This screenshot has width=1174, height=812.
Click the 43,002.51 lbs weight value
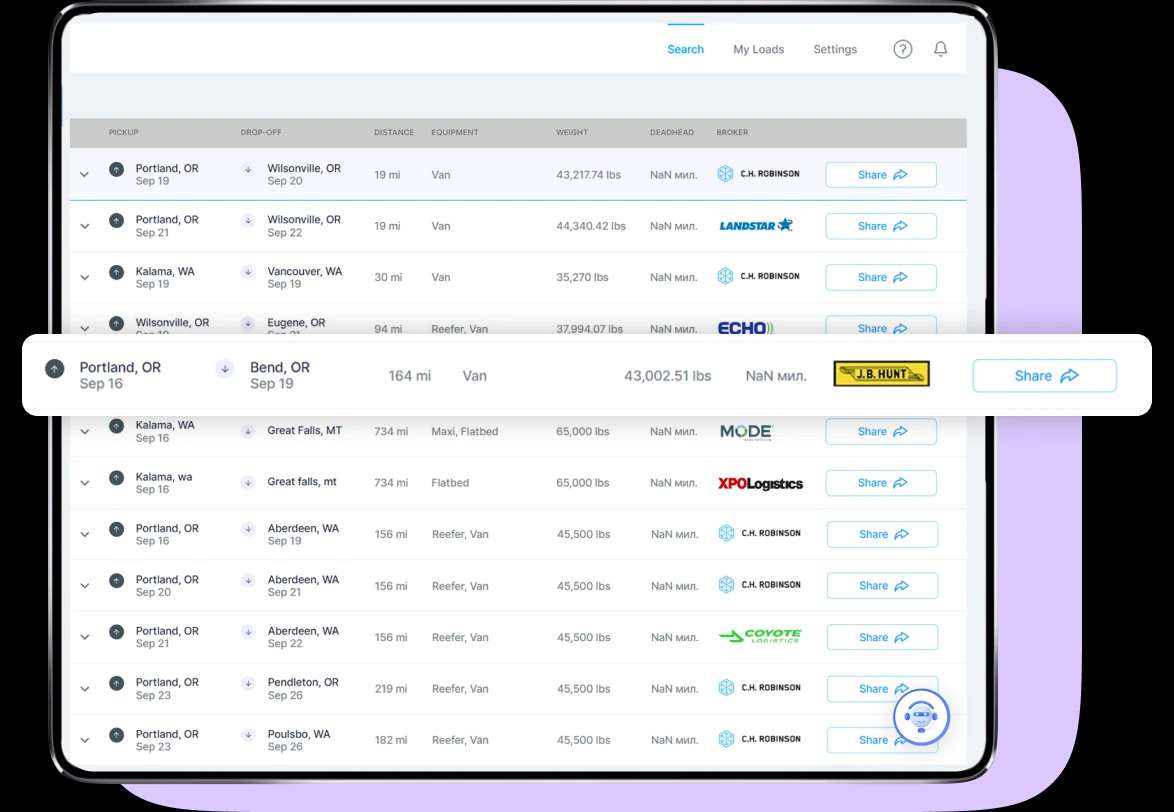(x=668, y=376)
